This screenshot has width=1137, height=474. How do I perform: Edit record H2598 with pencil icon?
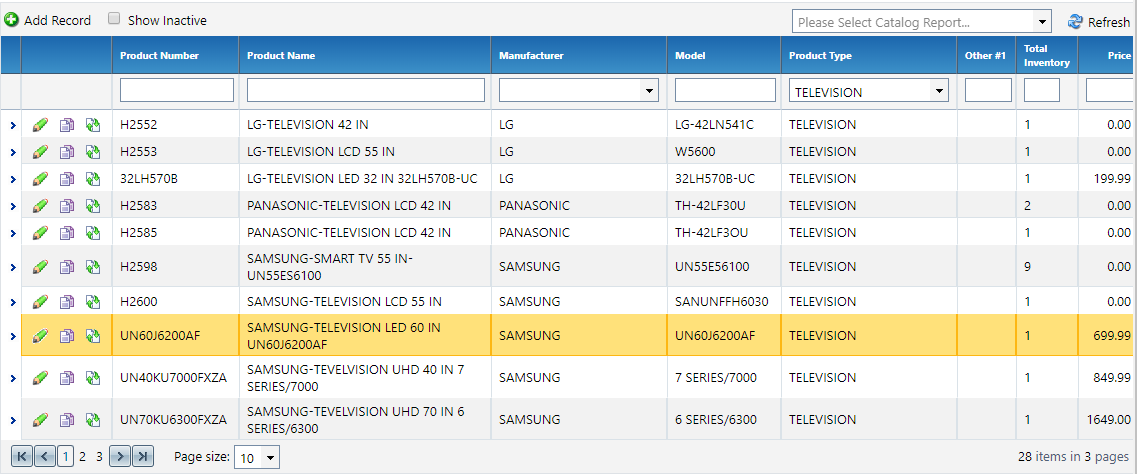click(x=41, y=267)
